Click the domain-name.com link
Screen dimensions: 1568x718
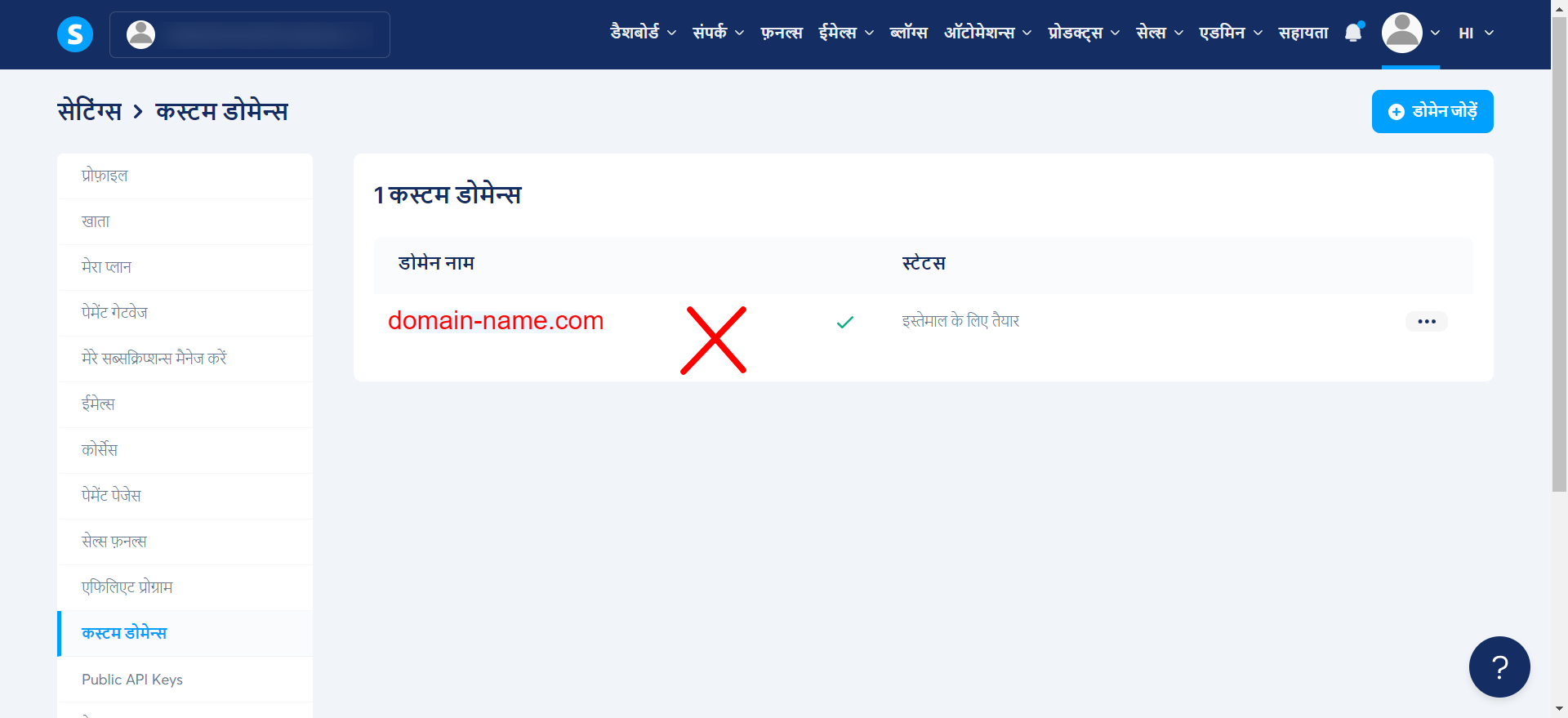pos(496,320)
